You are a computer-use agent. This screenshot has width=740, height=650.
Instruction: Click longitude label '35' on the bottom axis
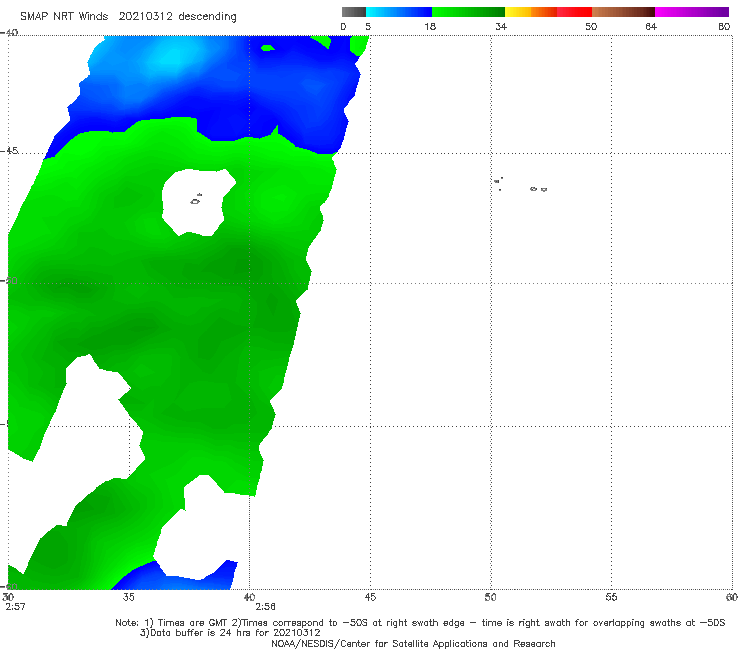[x=128, y=597]
